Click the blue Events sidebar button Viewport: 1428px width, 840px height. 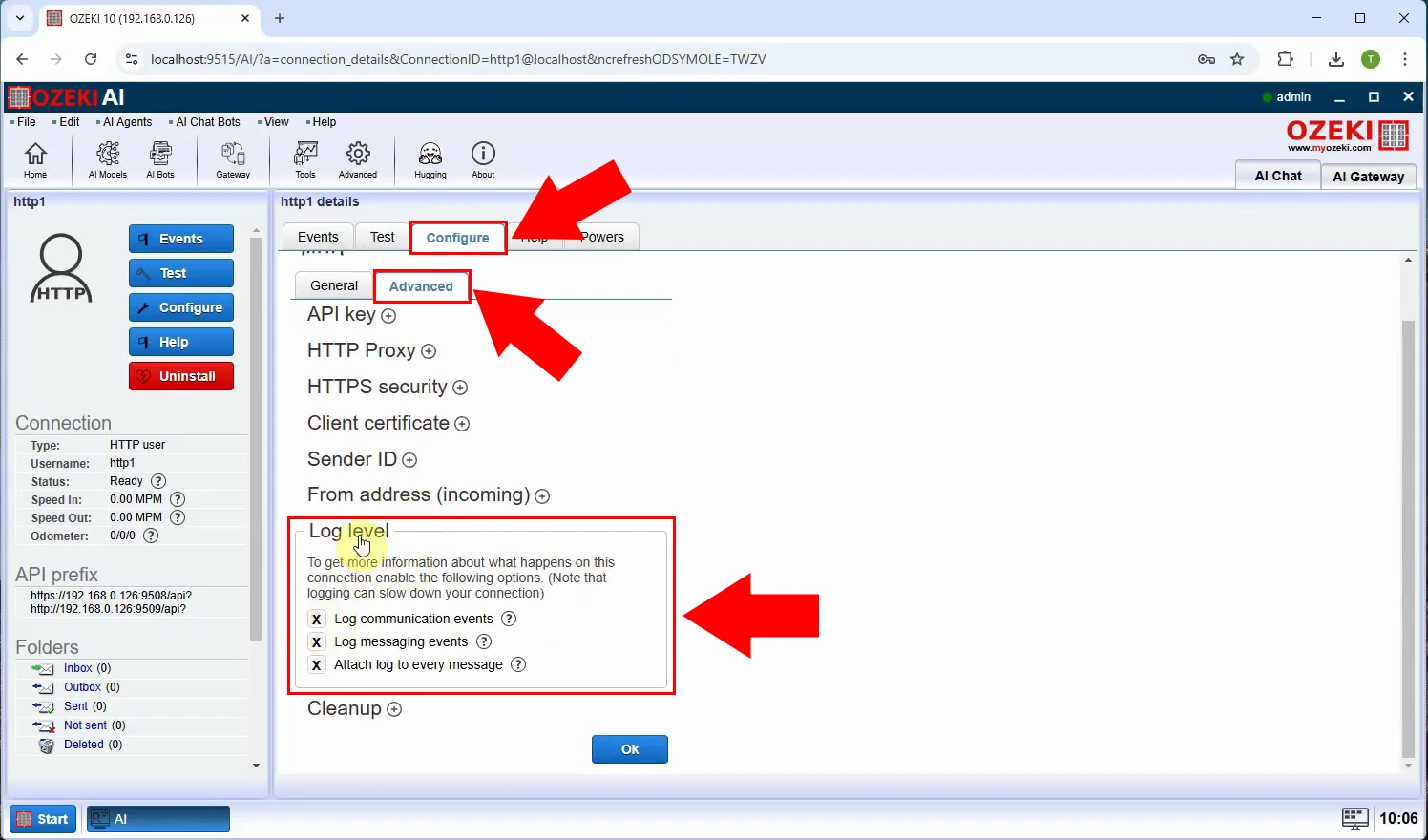click(181, 239)
